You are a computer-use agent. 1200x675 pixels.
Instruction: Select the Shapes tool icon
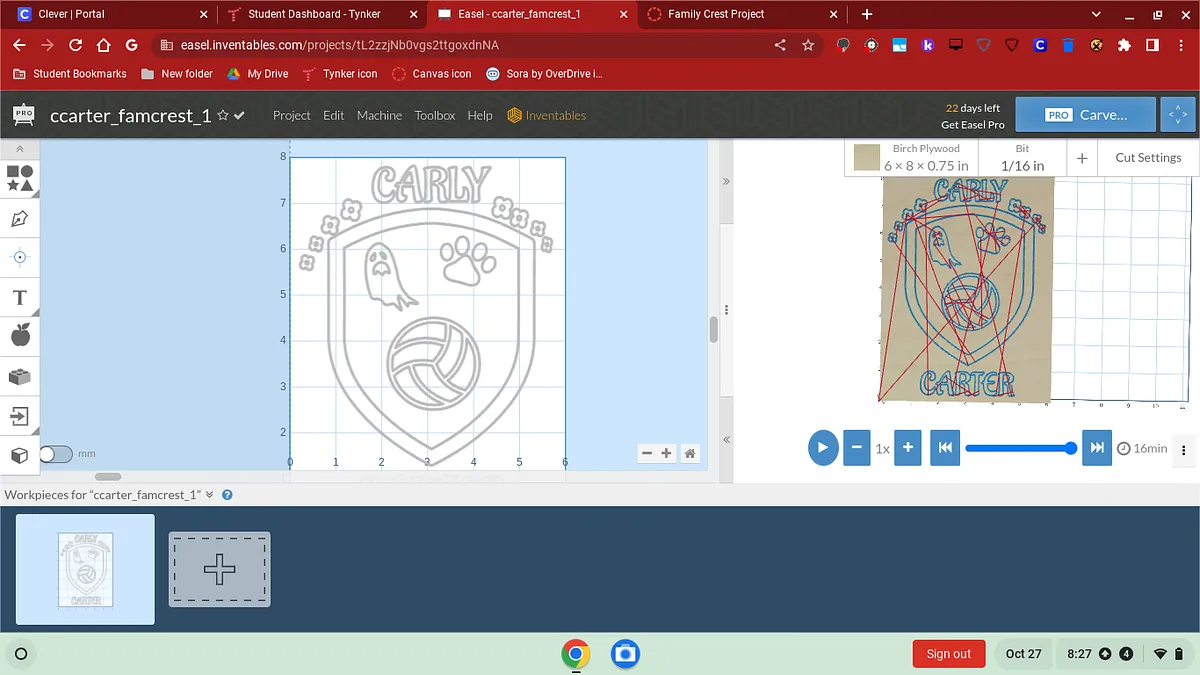pos(20,178)
